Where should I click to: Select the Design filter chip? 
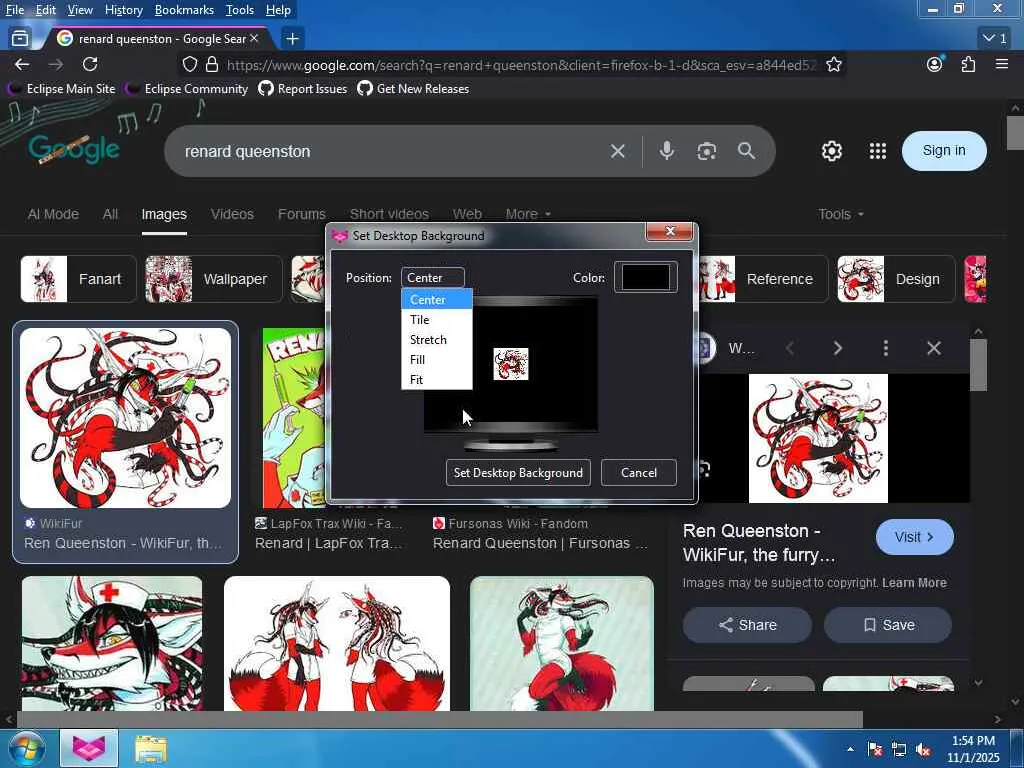pyautogui.click(x=896, y=280)
